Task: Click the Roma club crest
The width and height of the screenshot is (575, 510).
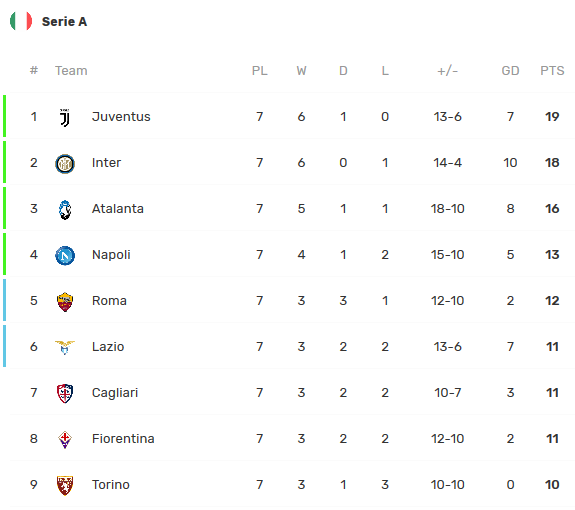Action: click(65, 302)
